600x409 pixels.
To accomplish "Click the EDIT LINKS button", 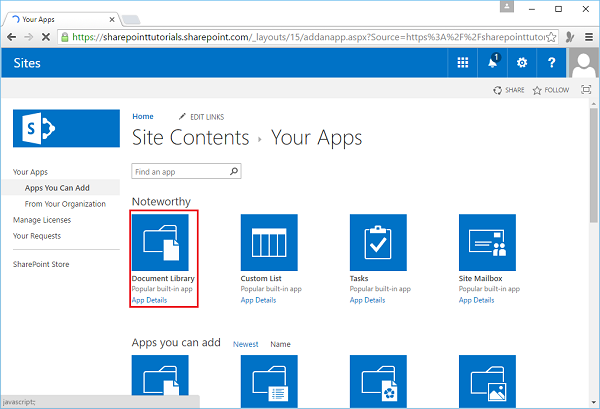I will point(206,117).
